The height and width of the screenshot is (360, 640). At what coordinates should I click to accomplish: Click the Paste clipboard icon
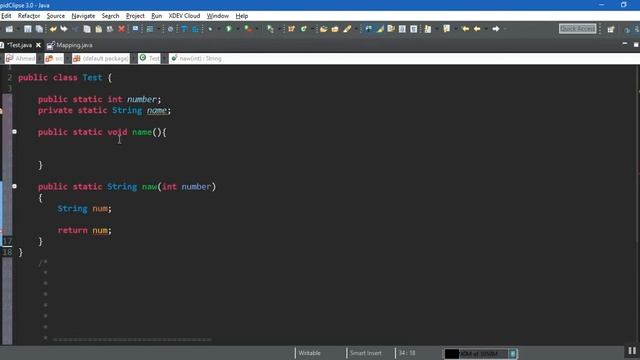coord(98,29)
